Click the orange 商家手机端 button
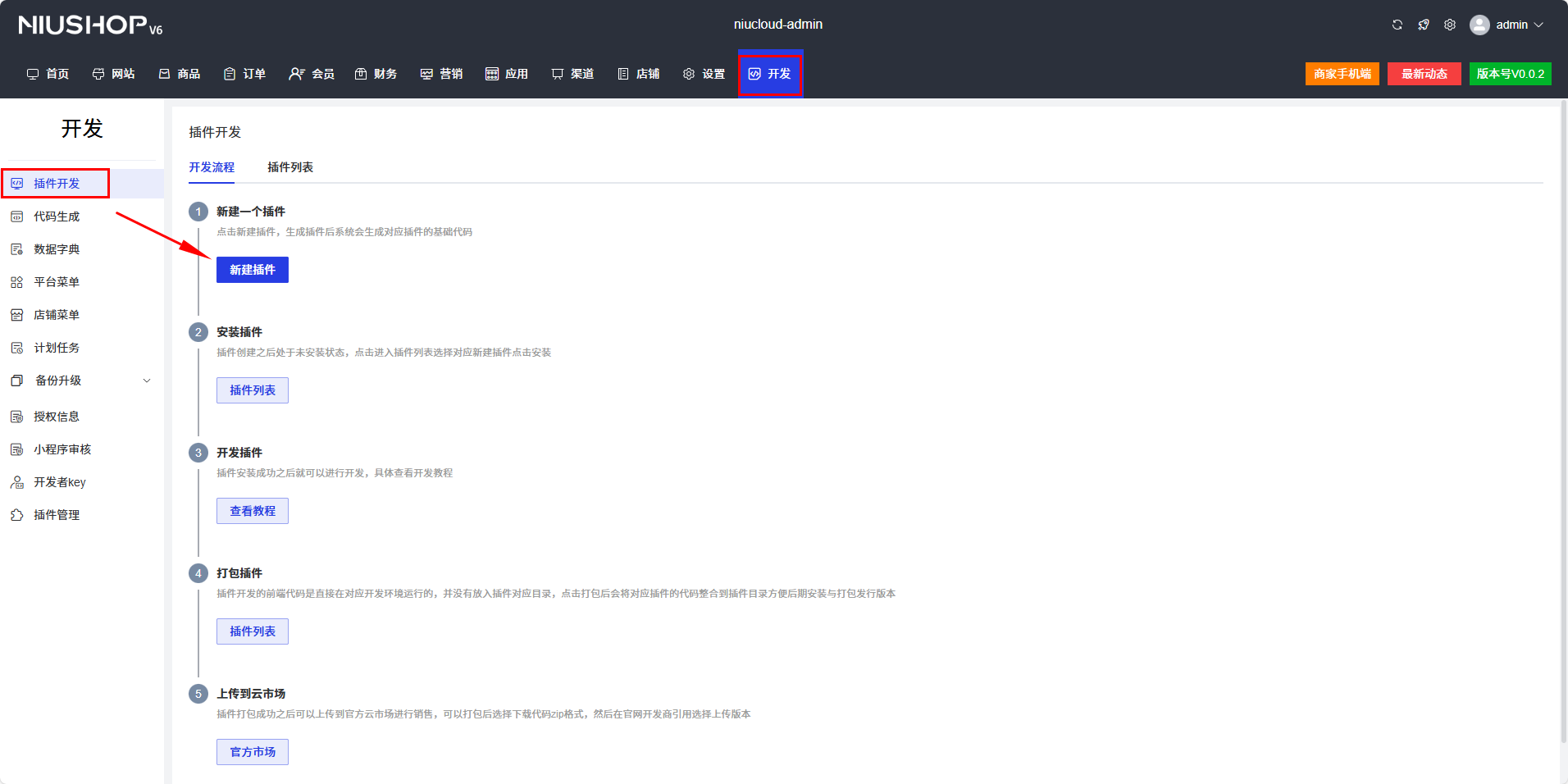Image resolution: width=1568 pixels, height=784 pixels. (1342, 74)
